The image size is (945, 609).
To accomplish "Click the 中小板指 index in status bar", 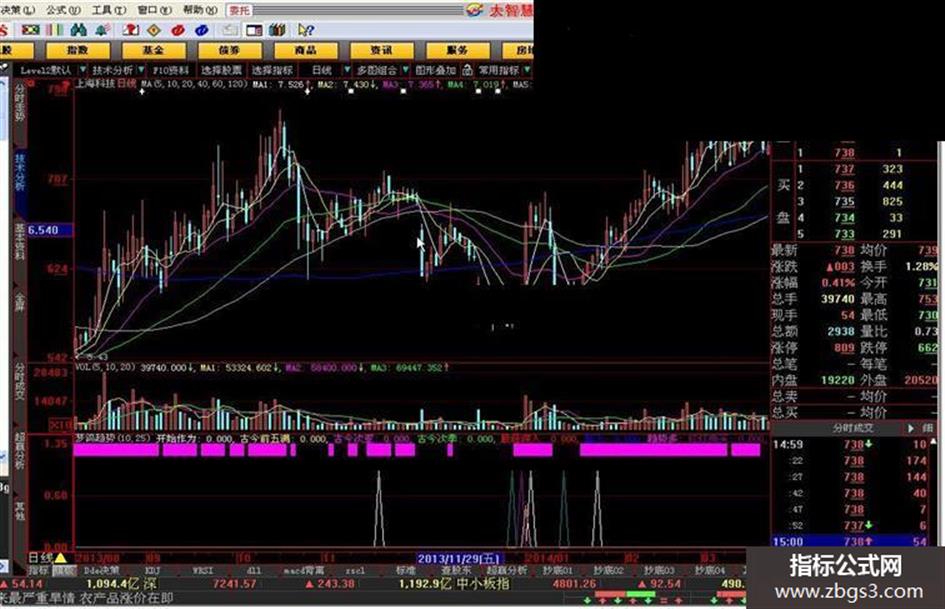I will pos(483,584).
